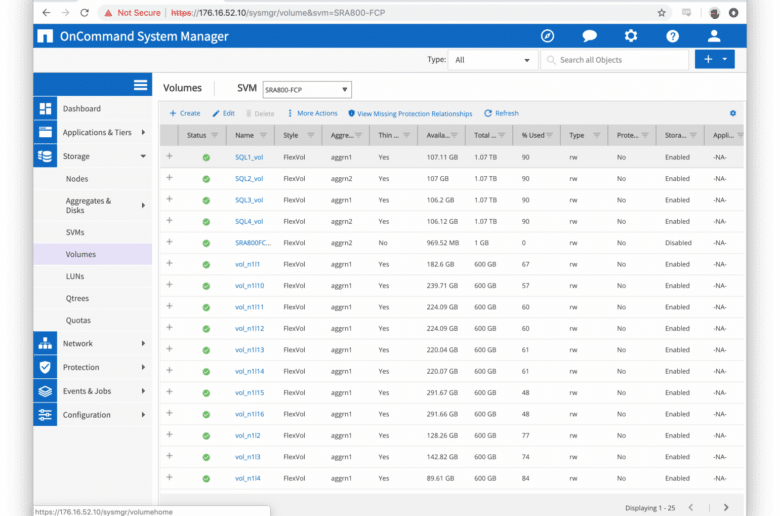780x516 pixels.
Task: Click the Not Secure warning icon
Action: coord(108,13)
